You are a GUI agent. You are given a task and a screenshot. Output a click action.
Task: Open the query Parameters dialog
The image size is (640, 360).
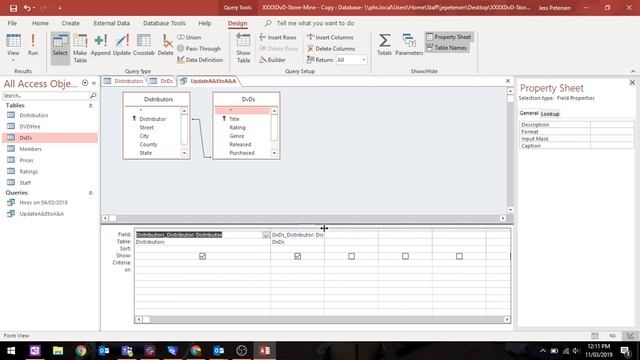coord(409,45)
